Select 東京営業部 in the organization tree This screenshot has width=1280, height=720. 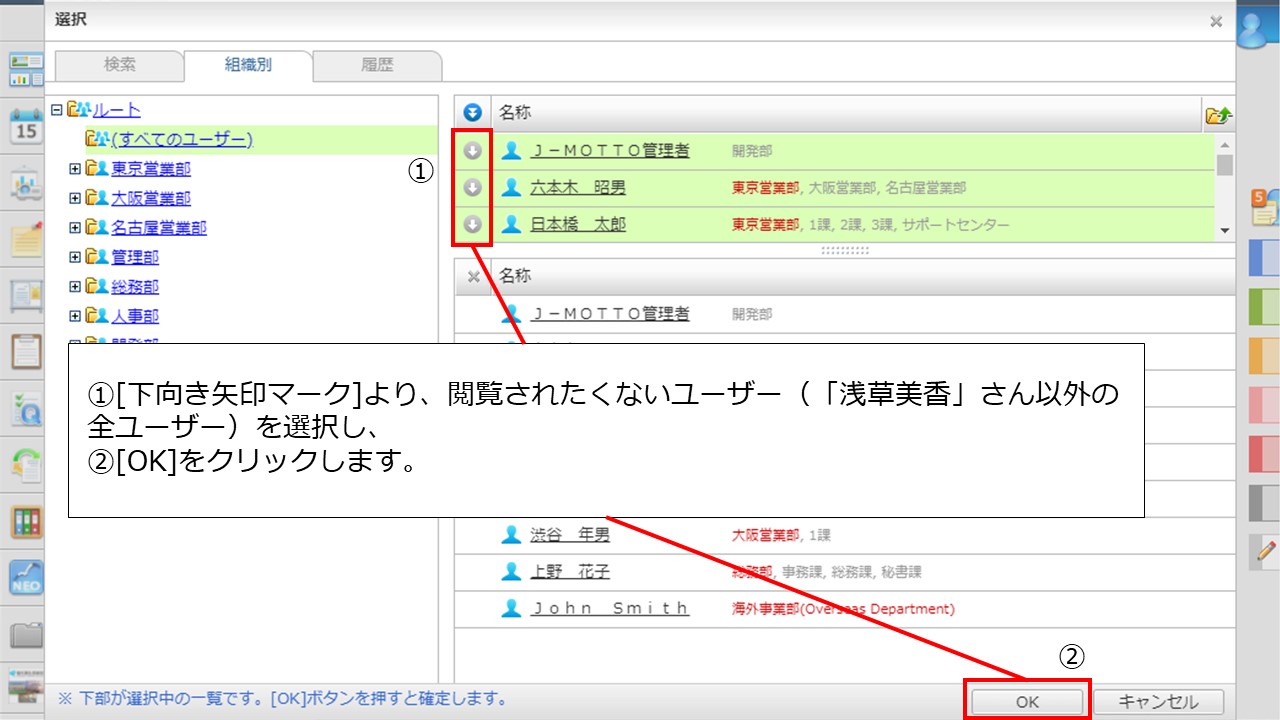coord(150,169)
